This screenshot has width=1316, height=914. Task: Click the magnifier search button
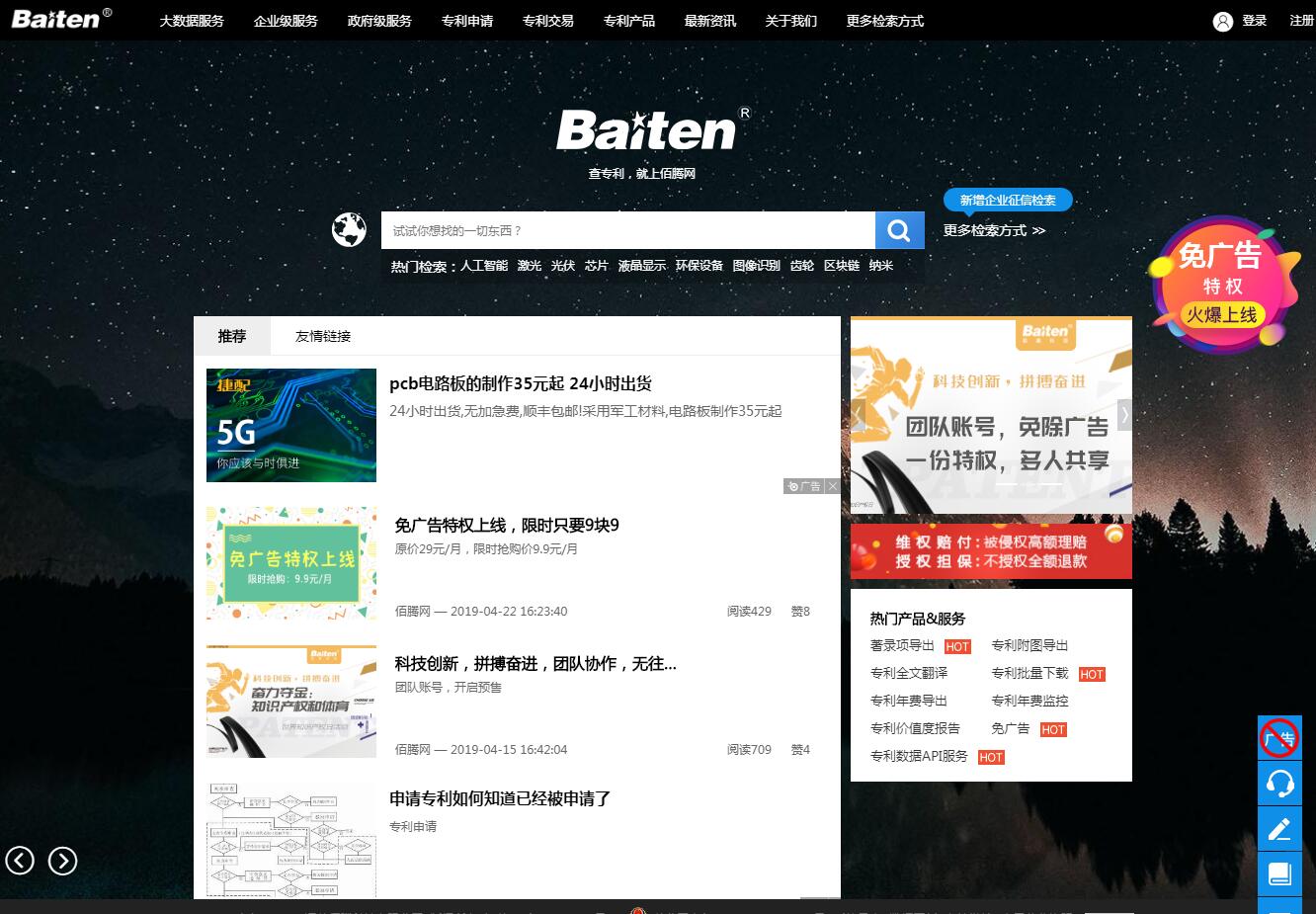(899, 230)
